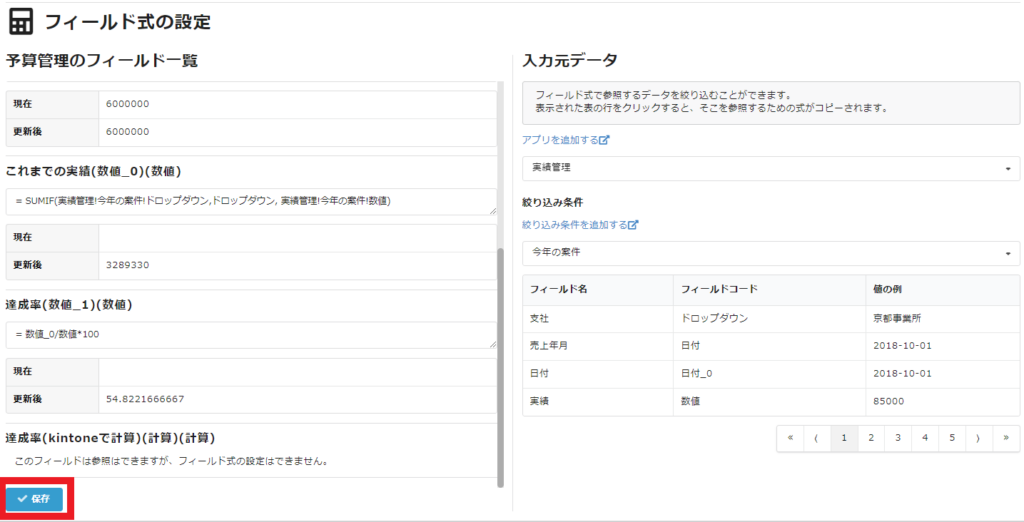Select pagination page 4
The width and height of the screenshot is (1024, 522).
[925, 438]
